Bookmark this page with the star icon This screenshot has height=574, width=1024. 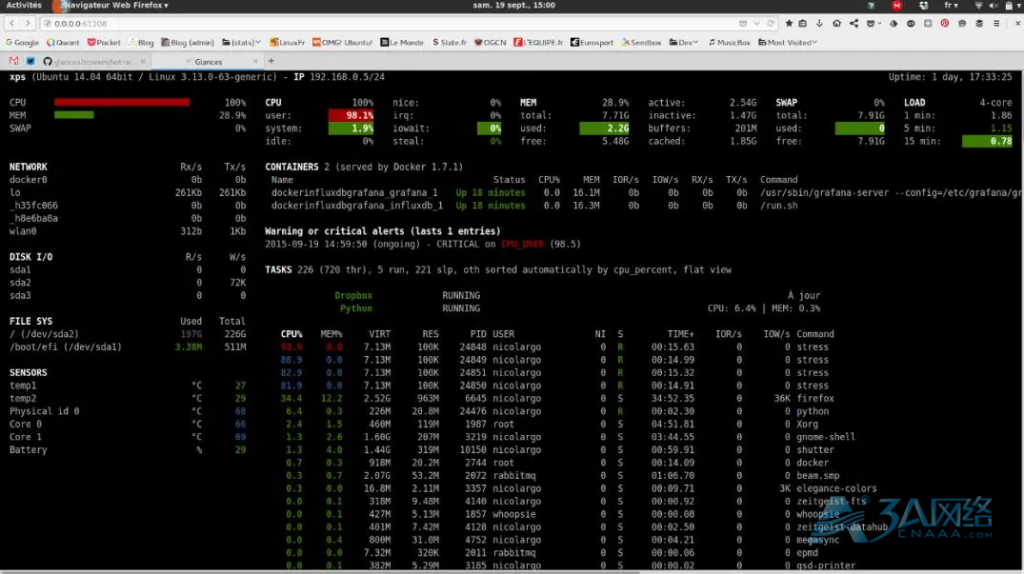[789, 24]
